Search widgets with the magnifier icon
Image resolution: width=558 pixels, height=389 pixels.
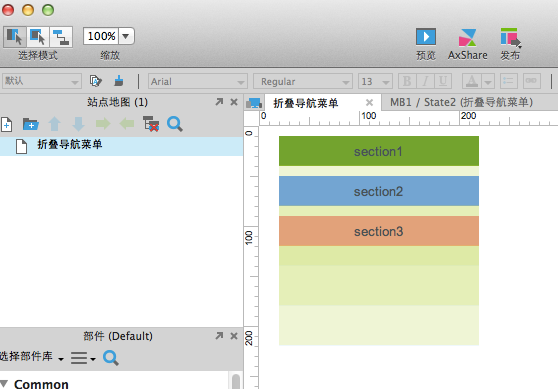(x=111, y=358)
